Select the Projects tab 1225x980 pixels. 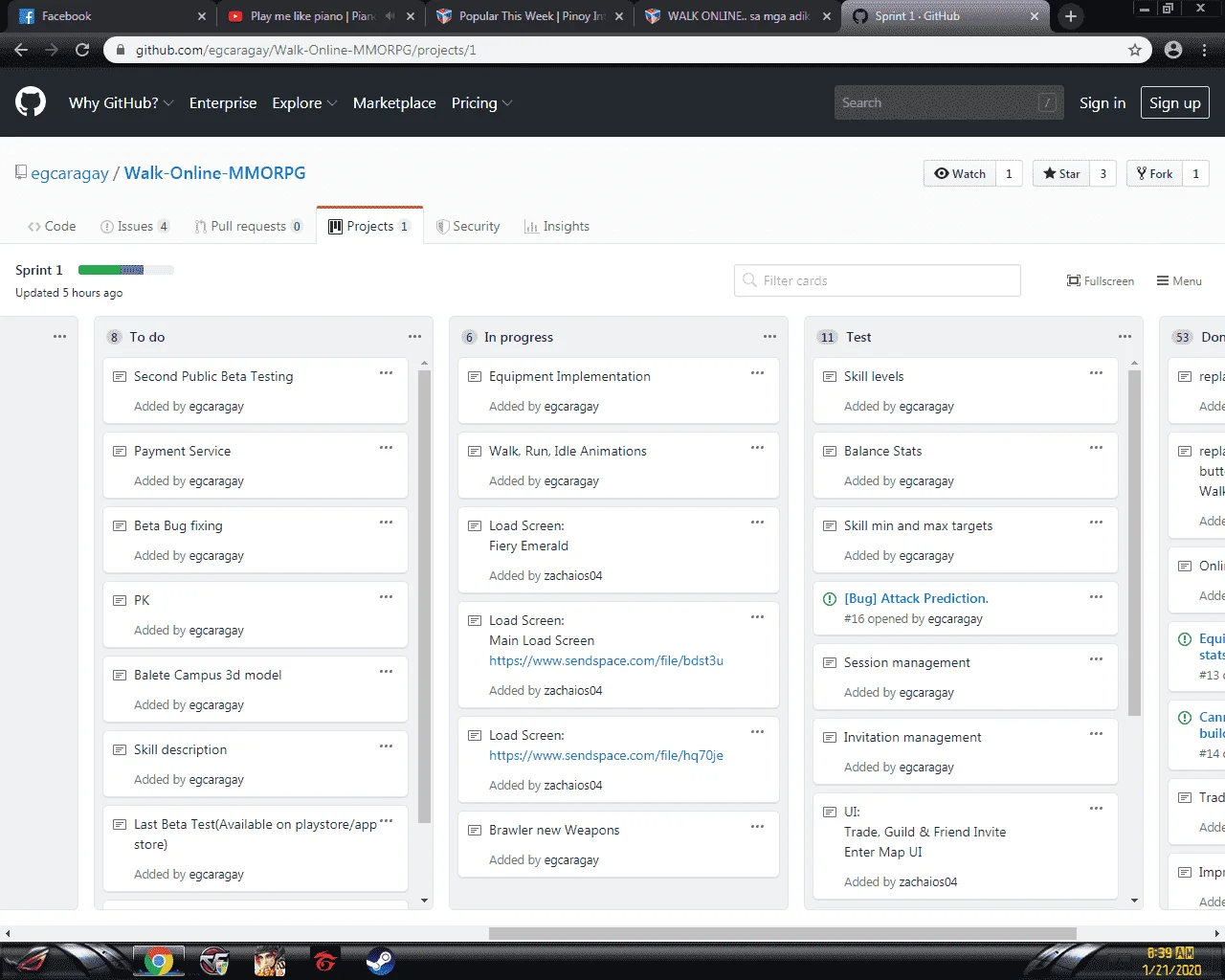(x=369, y=227)
